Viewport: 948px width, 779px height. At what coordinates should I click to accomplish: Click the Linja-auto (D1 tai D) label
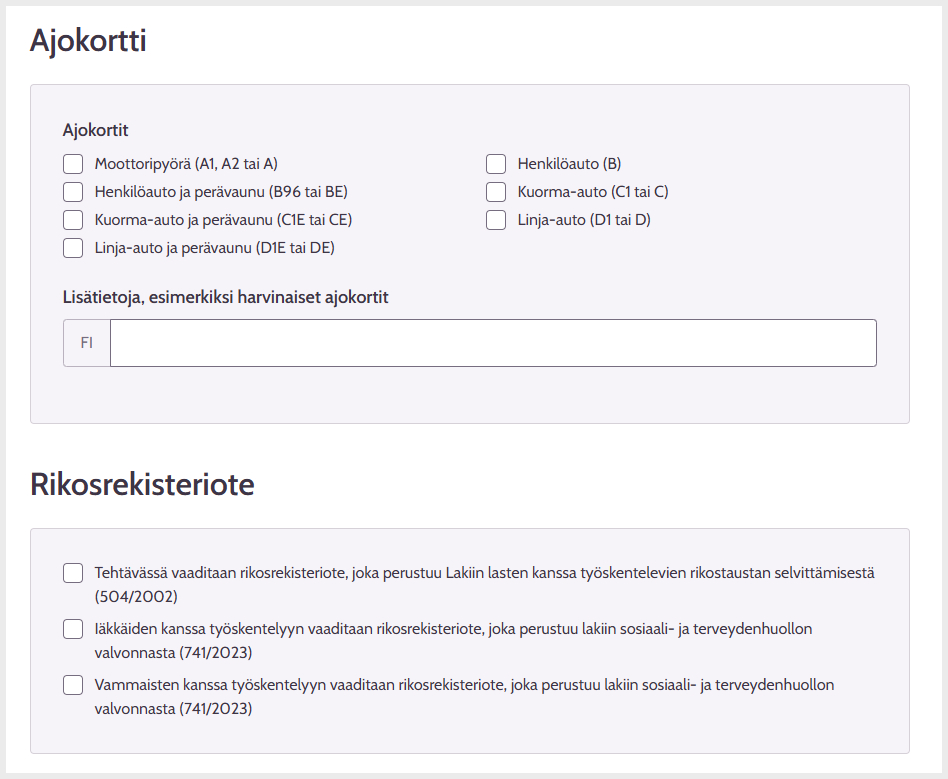pyautogui.click(x=584, y=220)
